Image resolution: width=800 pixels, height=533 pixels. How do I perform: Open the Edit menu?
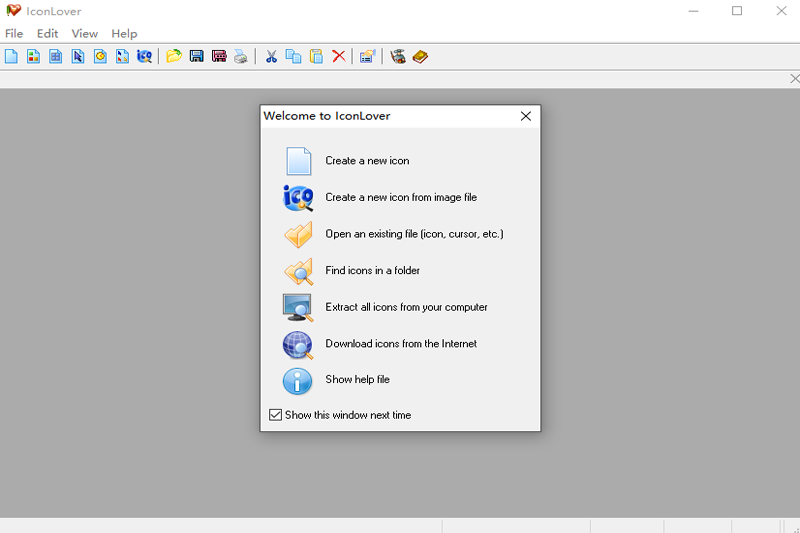pos(47,34)
